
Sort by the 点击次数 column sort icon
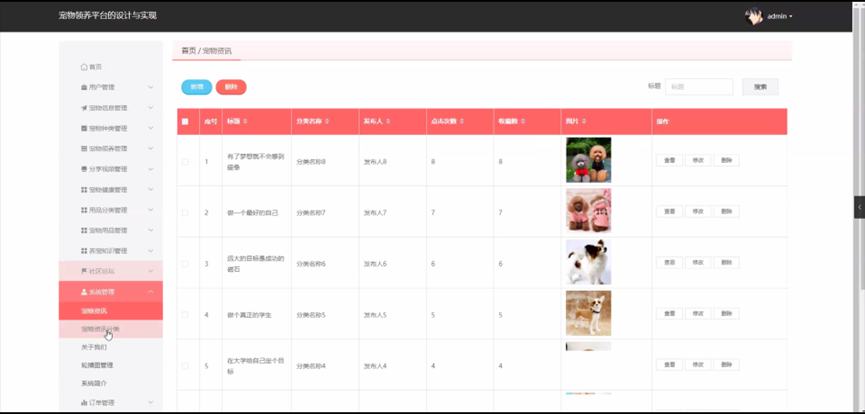462,121
